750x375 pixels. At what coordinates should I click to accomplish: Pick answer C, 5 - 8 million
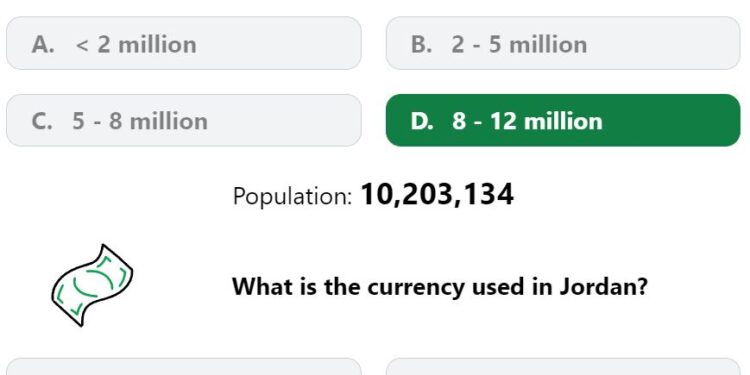click(184, 120)
